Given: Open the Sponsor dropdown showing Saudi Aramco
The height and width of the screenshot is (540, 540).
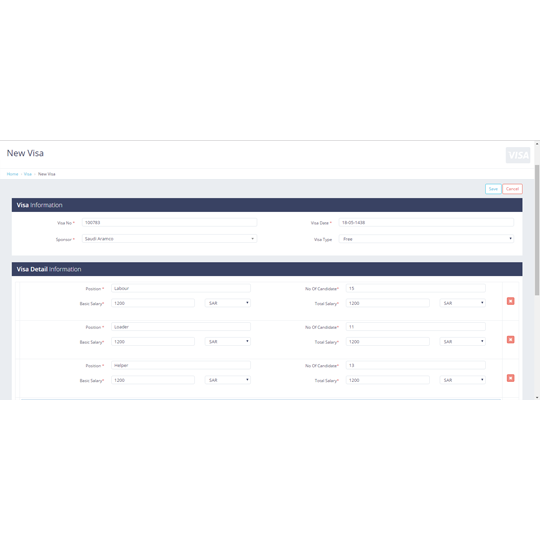Looking at the screenshot, I should [x=169, y=239].
